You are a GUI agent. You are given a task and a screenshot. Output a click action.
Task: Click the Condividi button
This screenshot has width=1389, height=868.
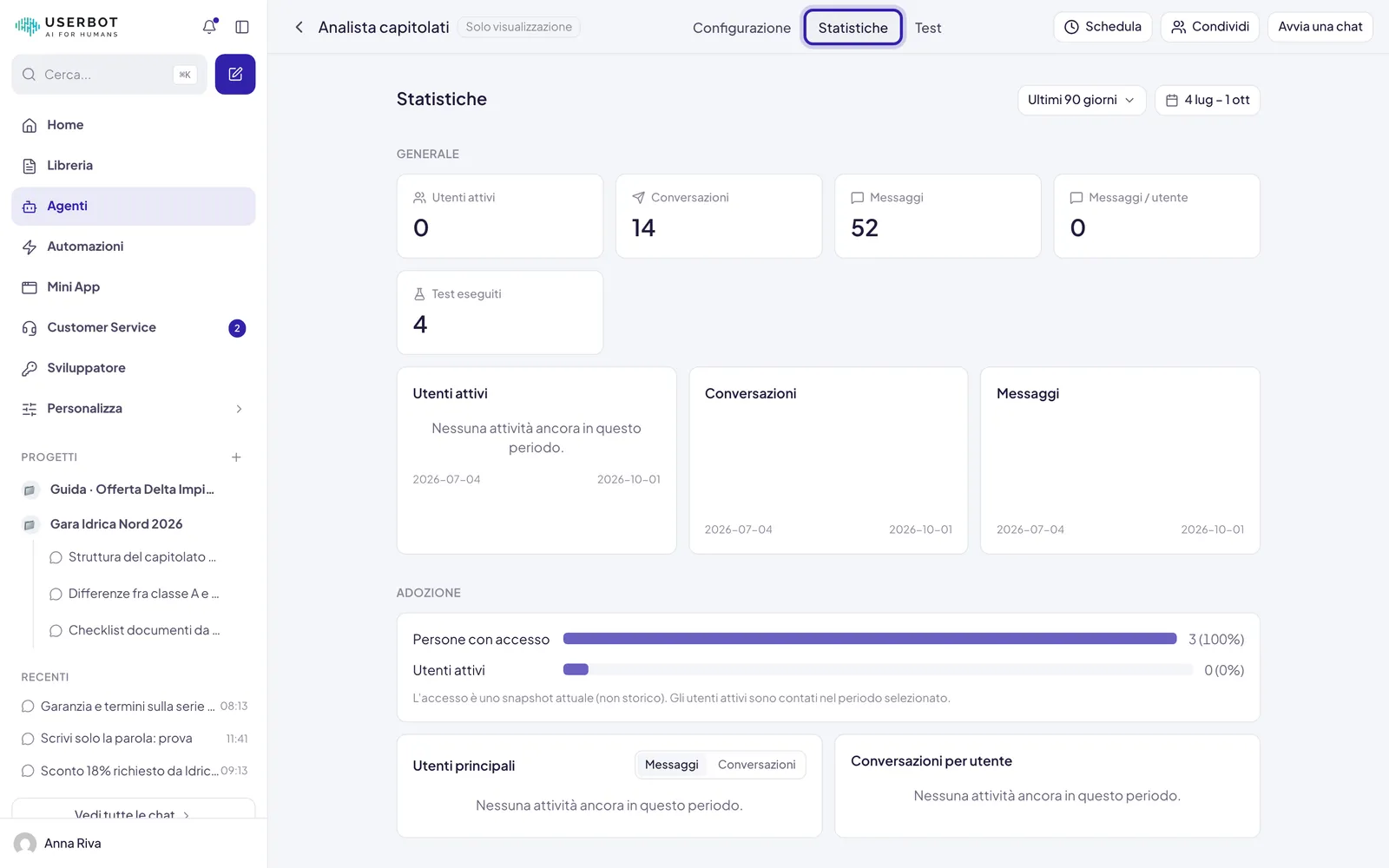(1210, 27)
